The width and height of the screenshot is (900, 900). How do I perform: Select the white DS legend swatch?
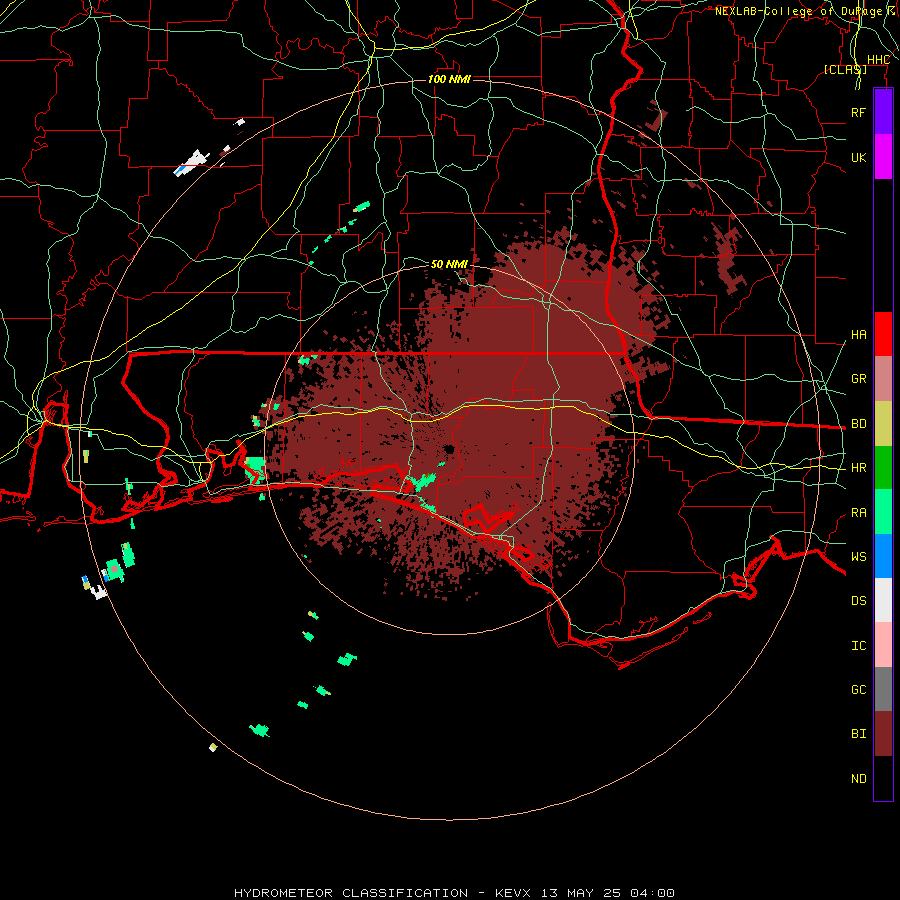click(x=883, y=600)
